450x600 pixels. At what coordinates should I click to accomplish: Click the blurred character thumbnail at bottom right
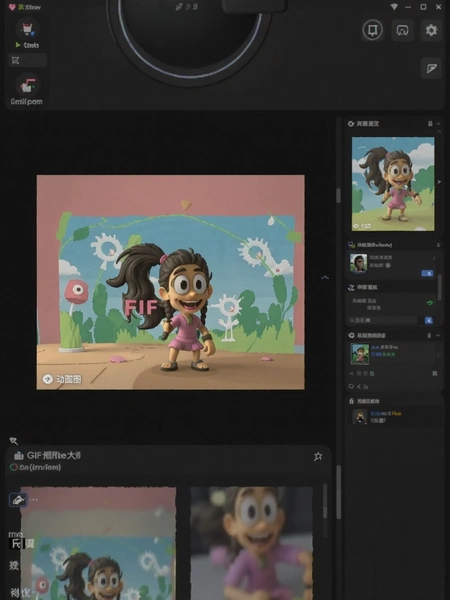[x=252, y=543]
